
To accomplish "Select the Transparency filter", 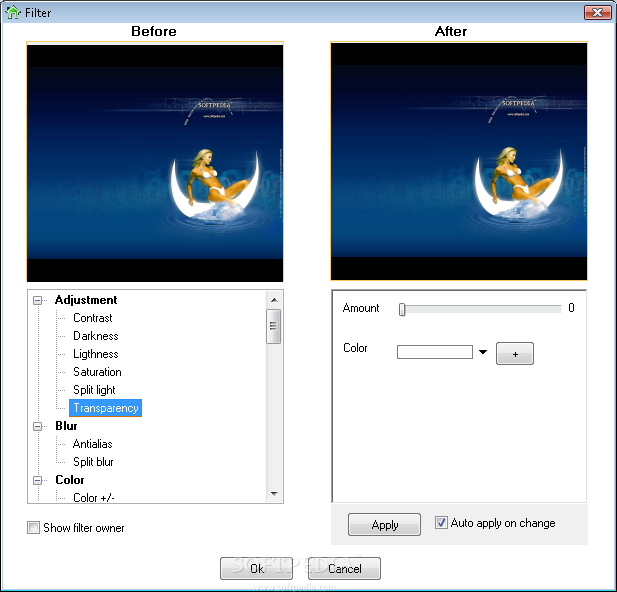I will [105, 408].
